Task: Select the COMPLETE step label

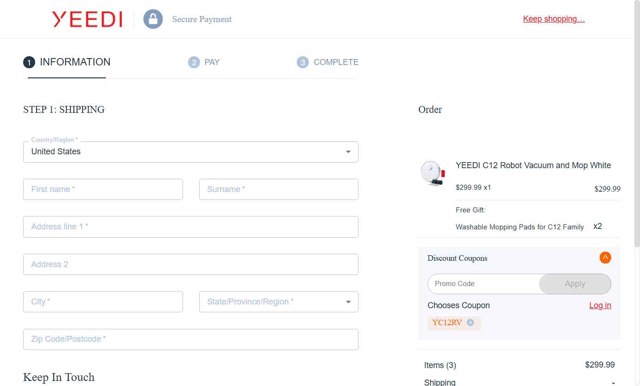Action: 336,62
